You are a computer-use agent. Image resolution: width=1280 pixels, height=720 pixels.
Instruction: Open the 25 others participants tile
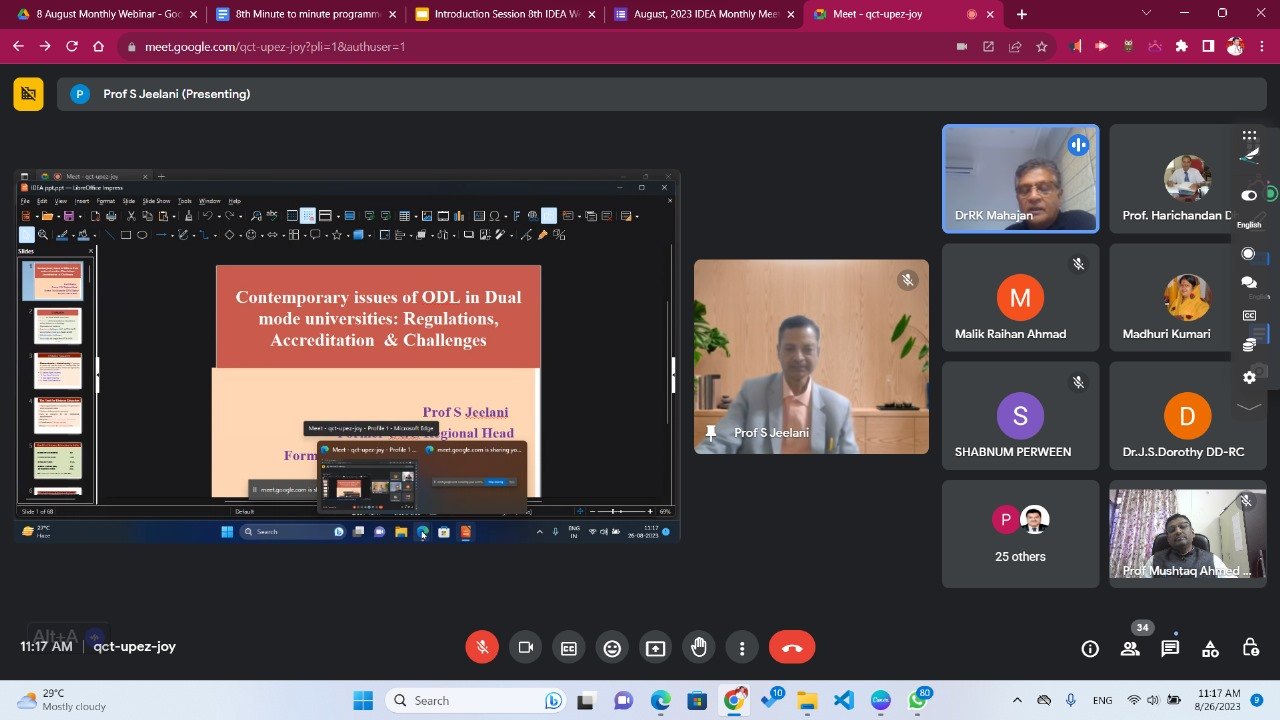(1020, 534)
